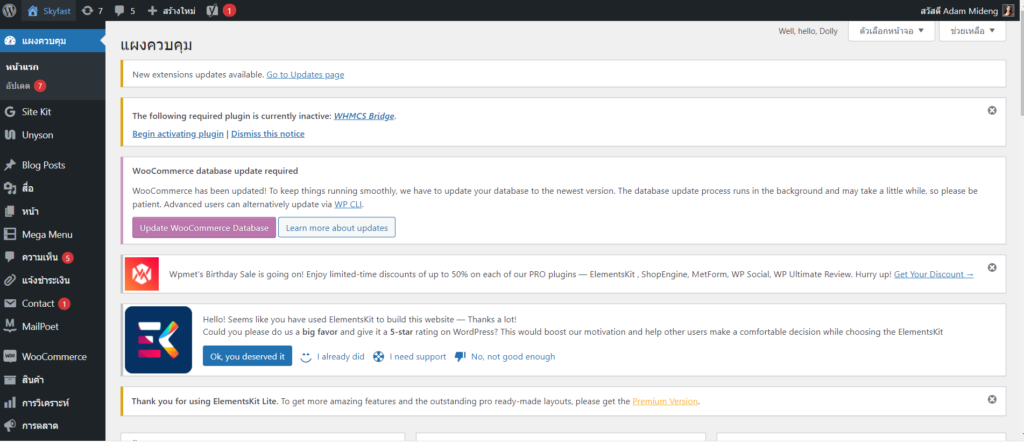Viewport: 1024px width, 444px height.
Task: Open the Mega Menu sidebar label
Action: (47, 234)
